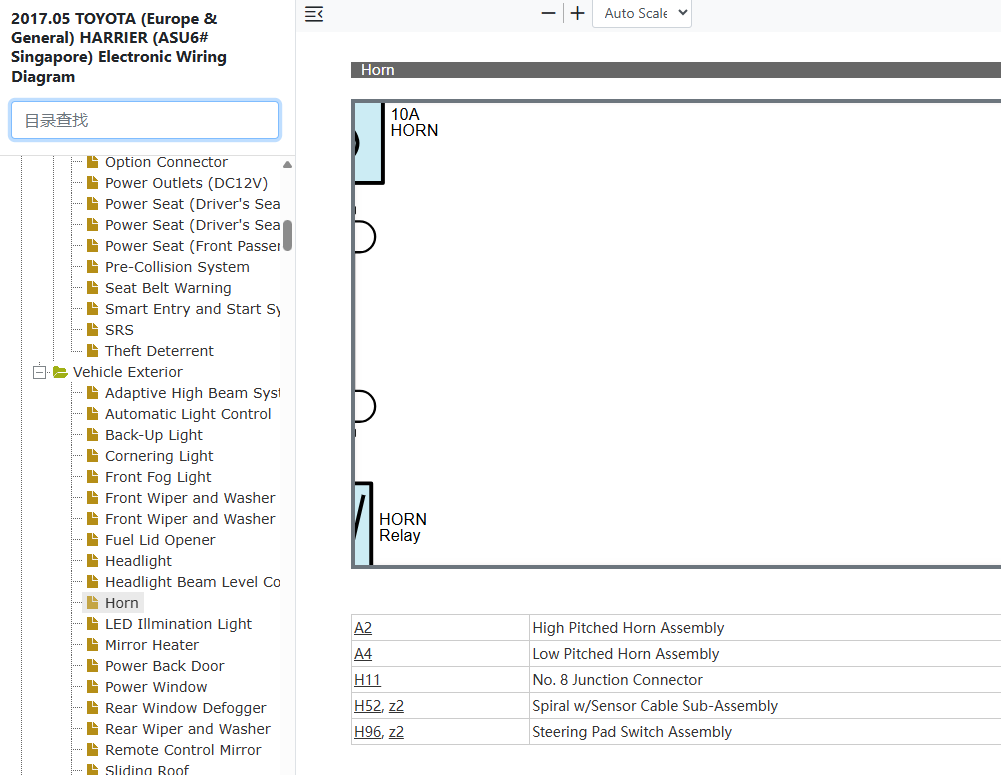
Task: Click the SRS document icon
Action: tap(93, 329)
